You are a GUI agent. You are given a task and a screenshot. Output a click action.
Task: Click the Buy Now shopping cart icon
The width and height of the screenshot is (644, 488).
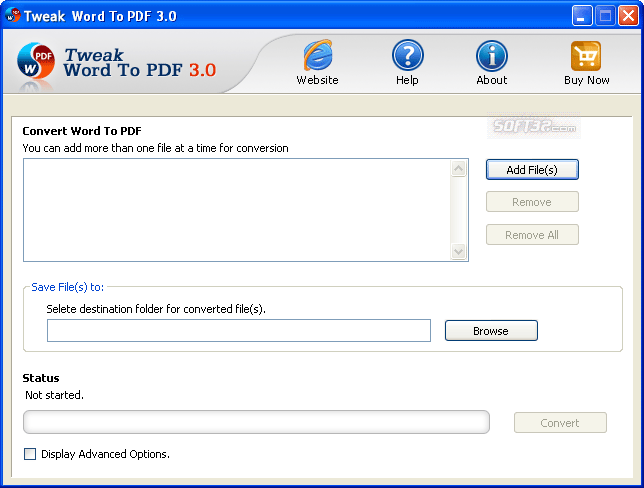point(586,56)
